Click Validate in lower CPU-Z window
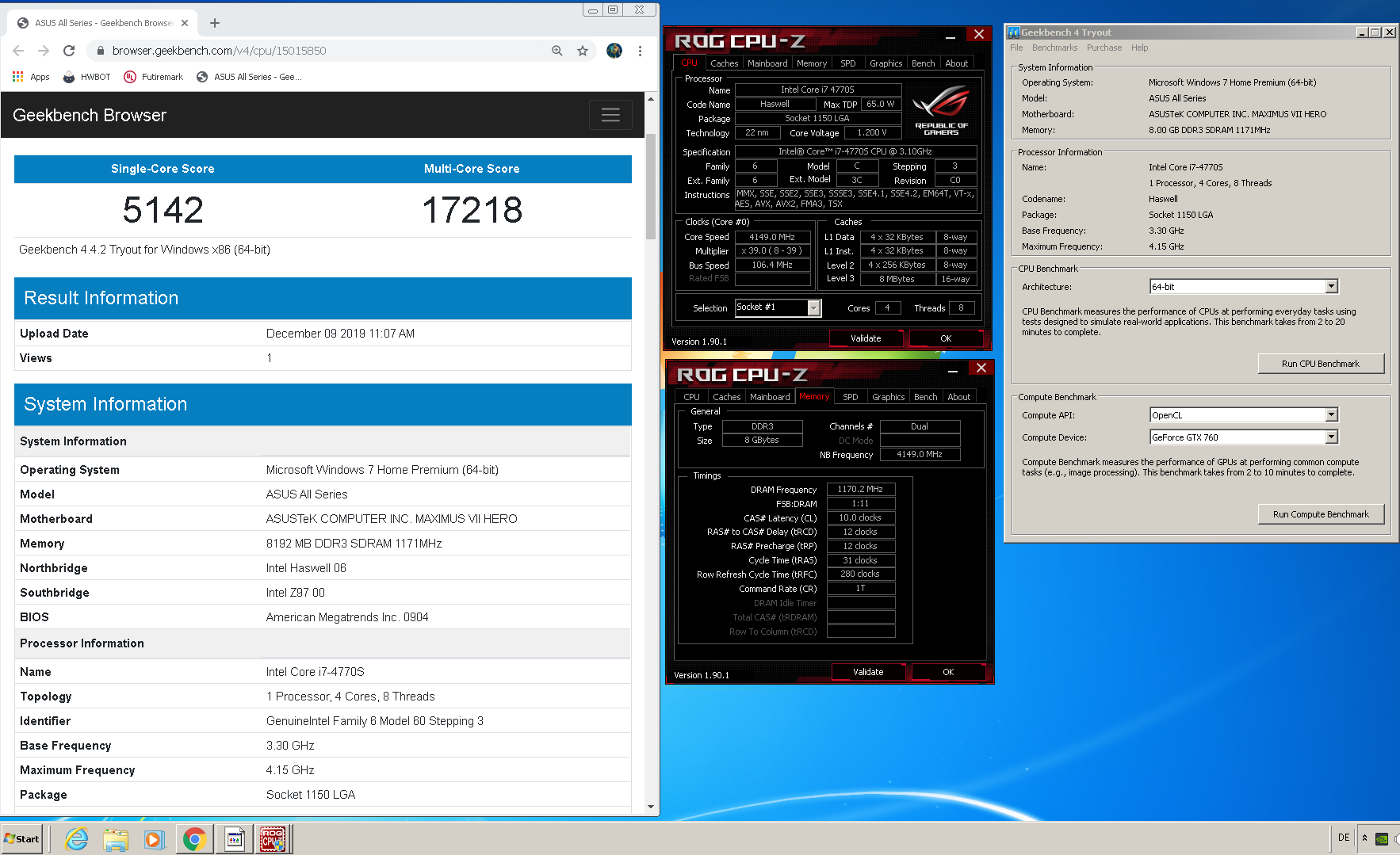The image size is (1400, 855). 868,672
